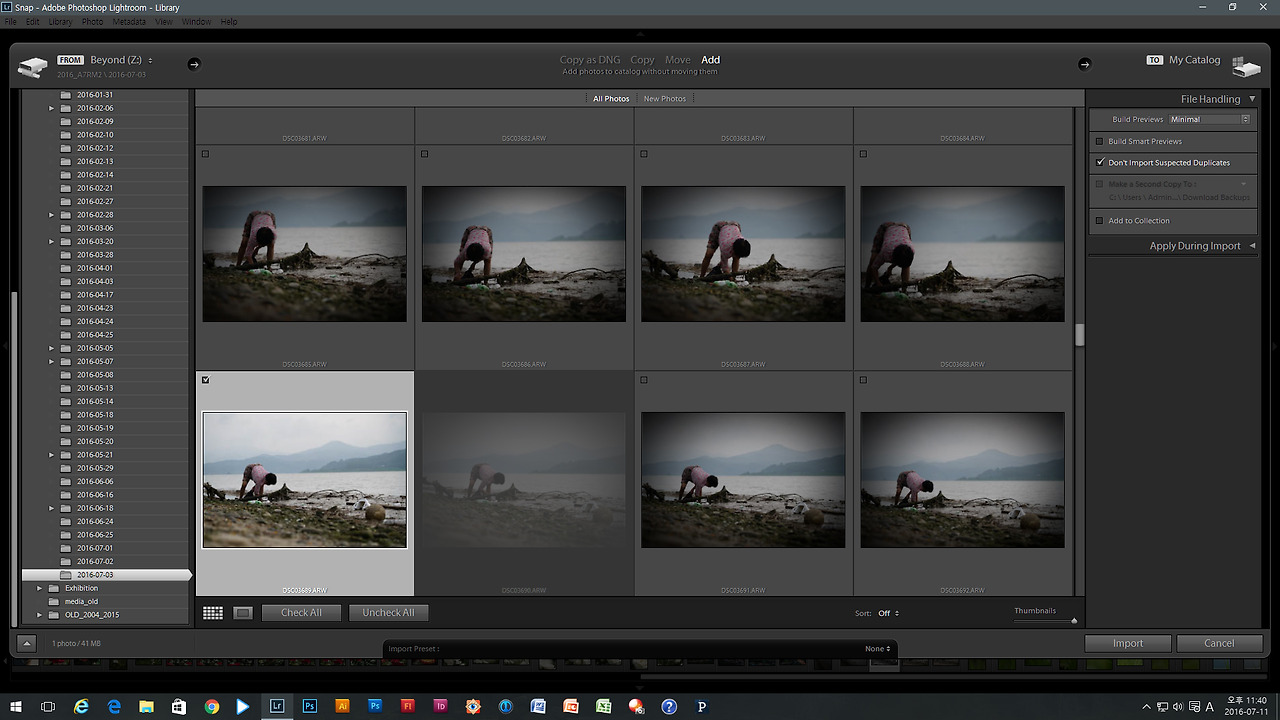Open Internet Explorer from the taskbar
This screenshot has width=1280, height=720.
[x=82, y=706]
